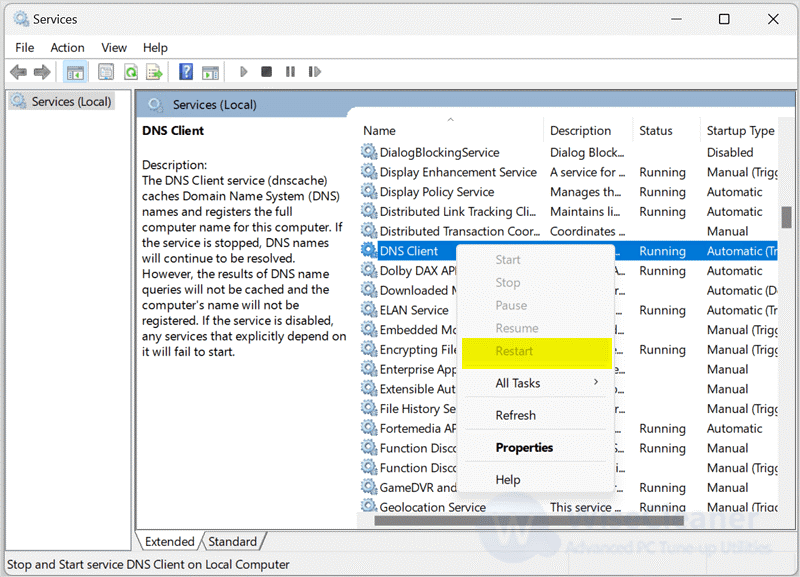The height and width of the screenshot is (577, 800).
Task: Click the Back arrow toolbar icon
Action: (x=18, y=72)
